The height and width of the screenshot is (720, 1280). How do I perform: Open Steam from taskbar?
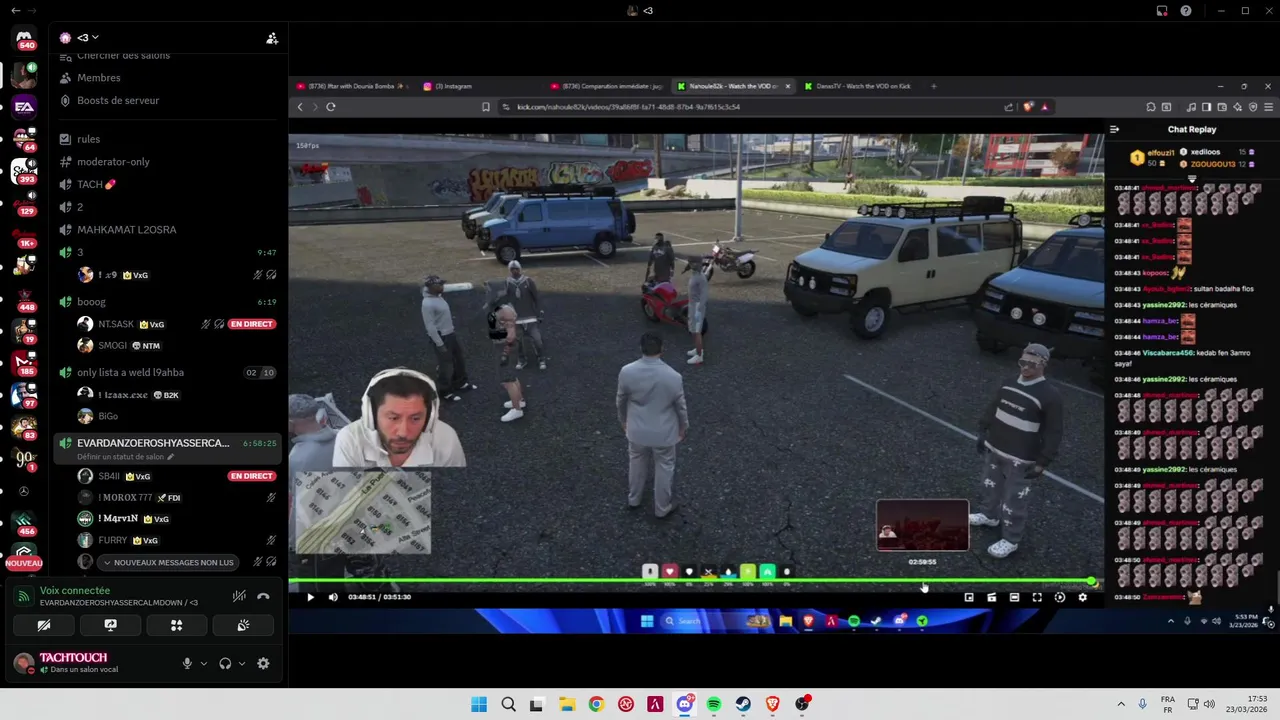tap(743, 704)
